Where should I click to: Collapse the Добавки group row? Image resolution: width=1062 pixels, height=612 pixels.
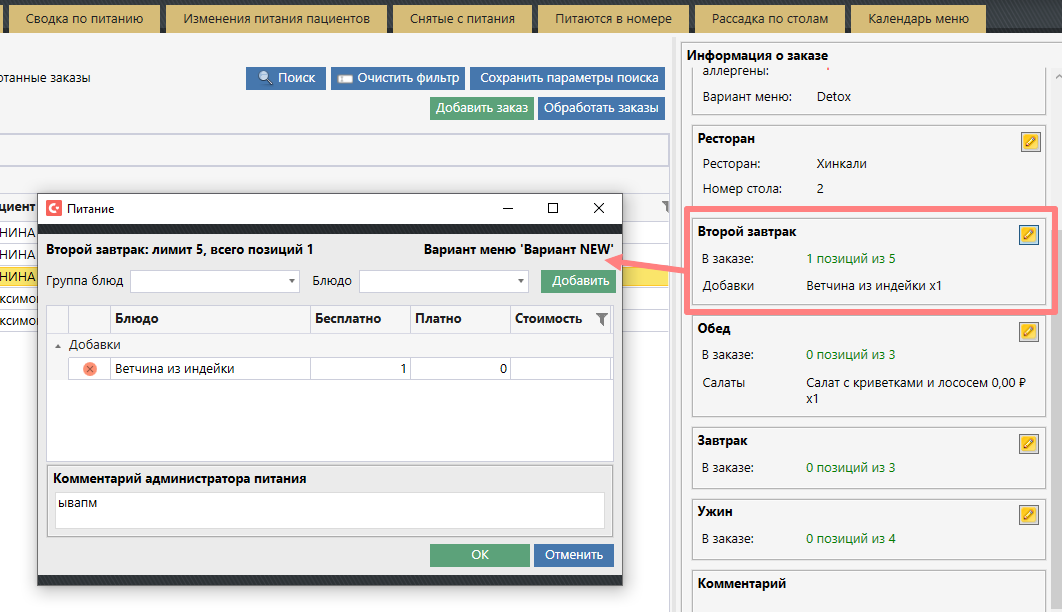click(56, 345)
